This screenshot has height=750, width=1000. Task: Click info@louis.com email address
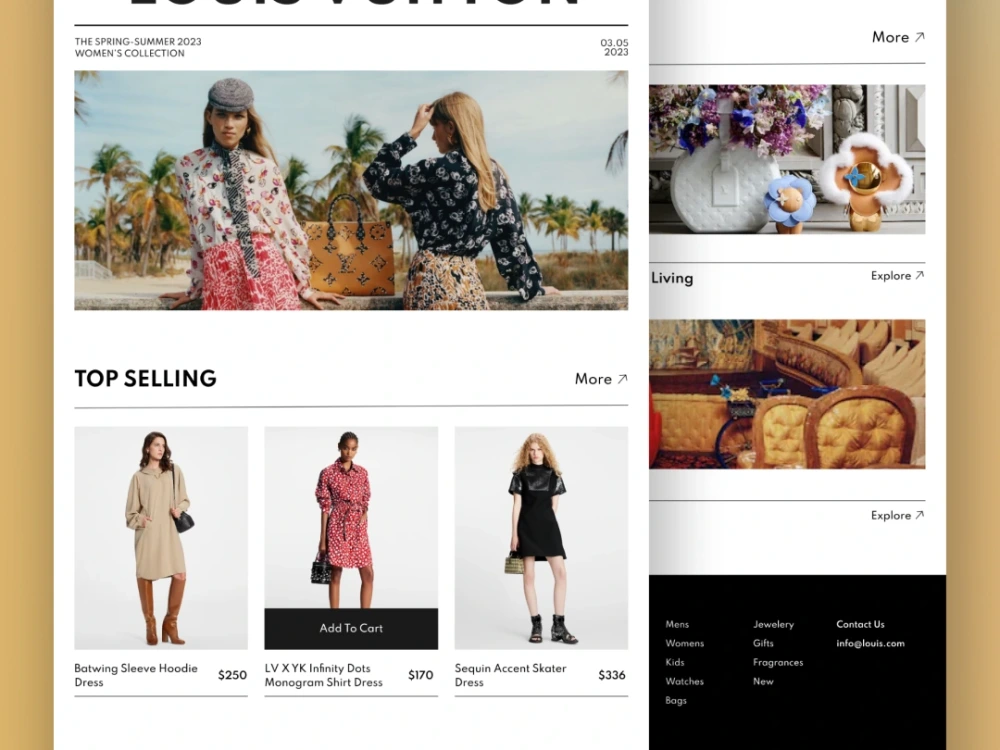871,643
